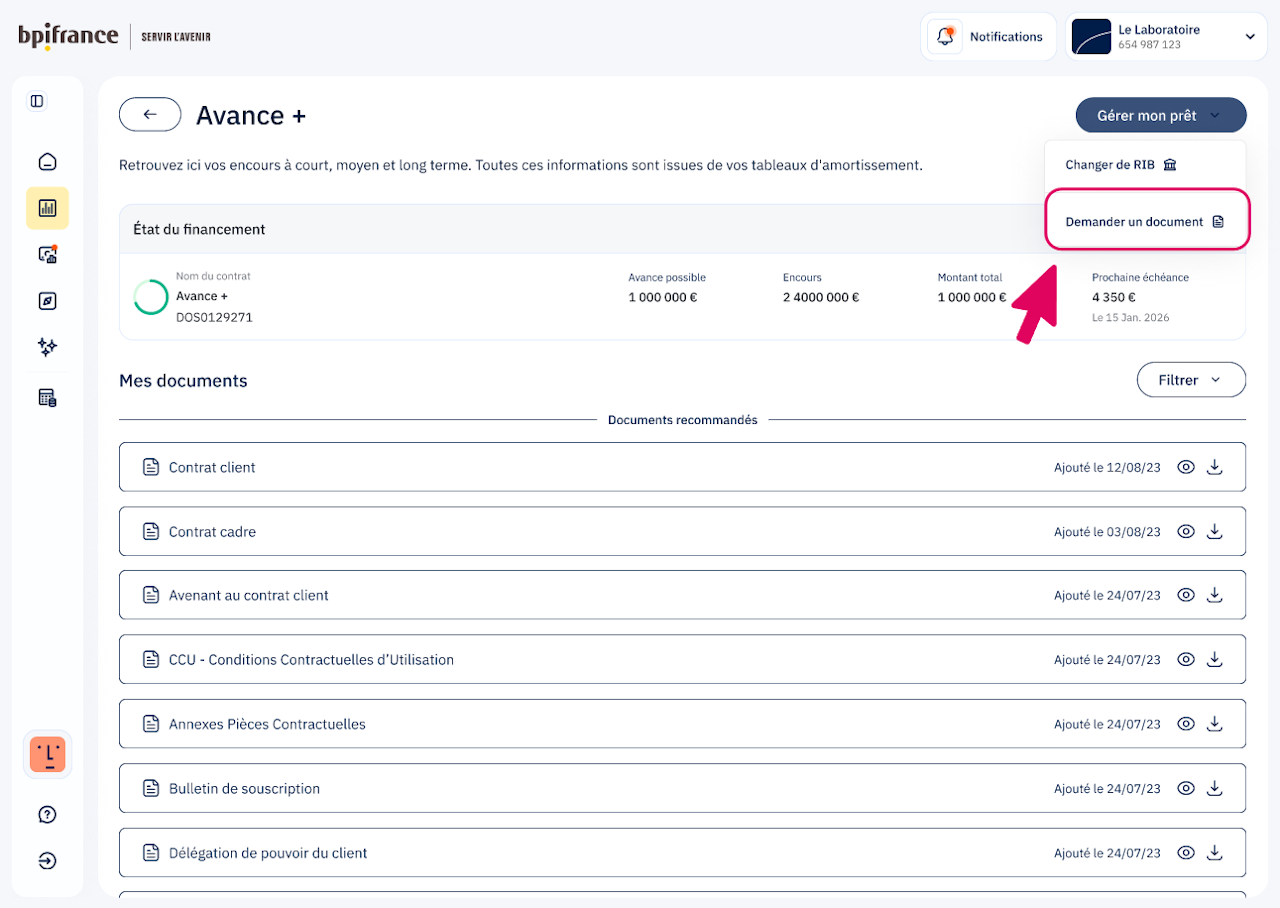Click the financing progress ring
This screenshot has width=1280, height=908.
(151, 297)
